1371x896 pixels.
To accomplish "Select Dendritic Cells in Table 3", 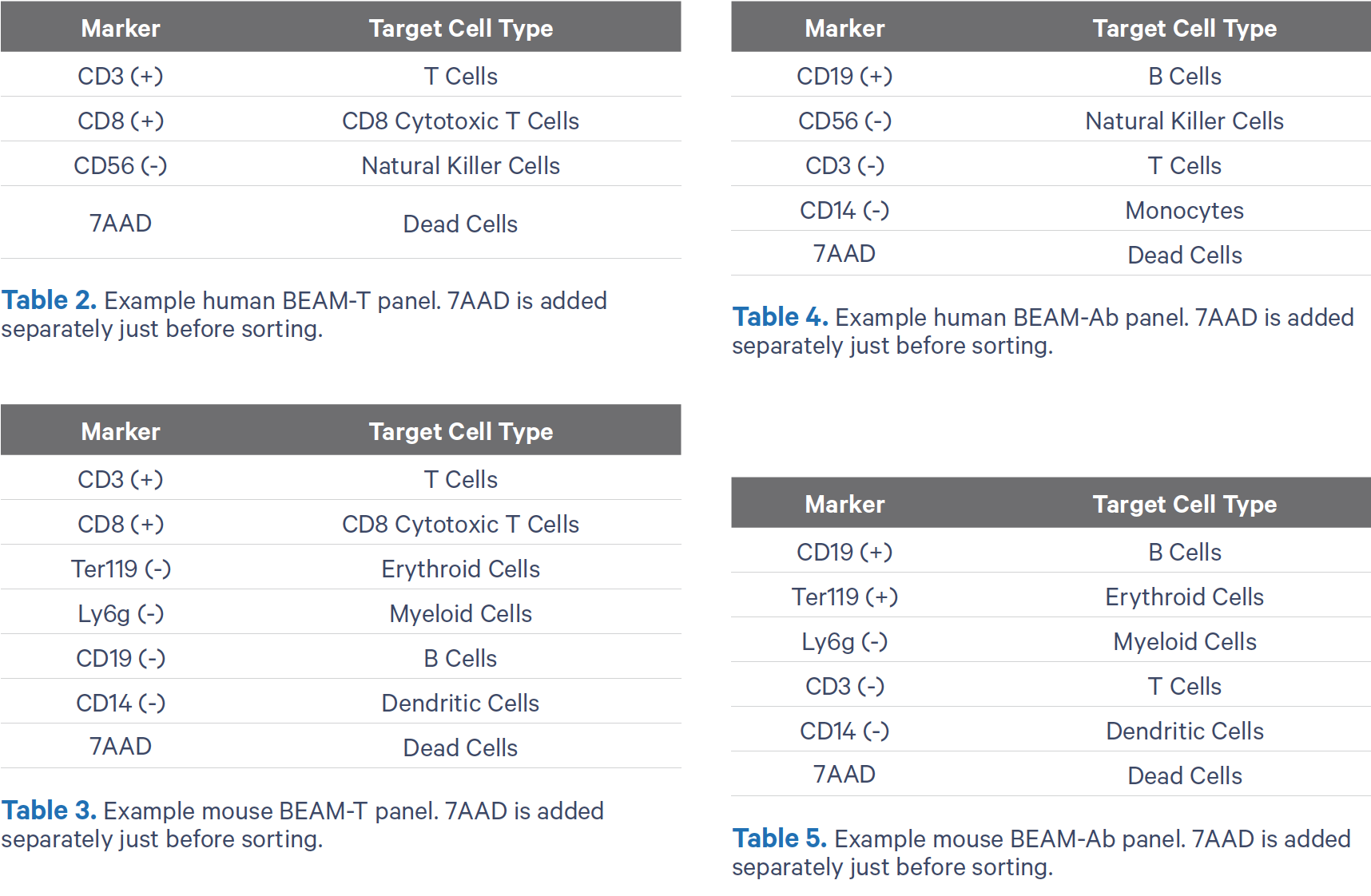I will pyautogui.click(x=461, y=703).
